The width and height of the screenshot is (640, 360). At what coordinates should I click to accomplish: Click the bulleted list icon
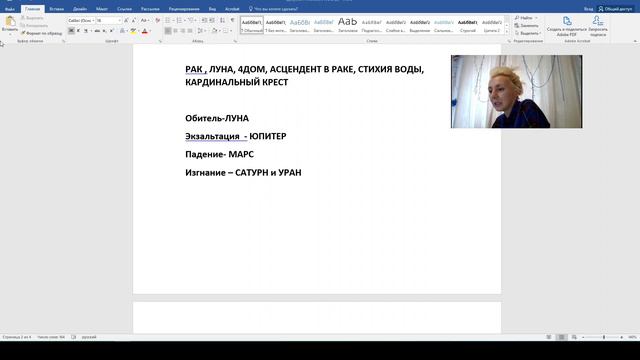click(169, 20)
